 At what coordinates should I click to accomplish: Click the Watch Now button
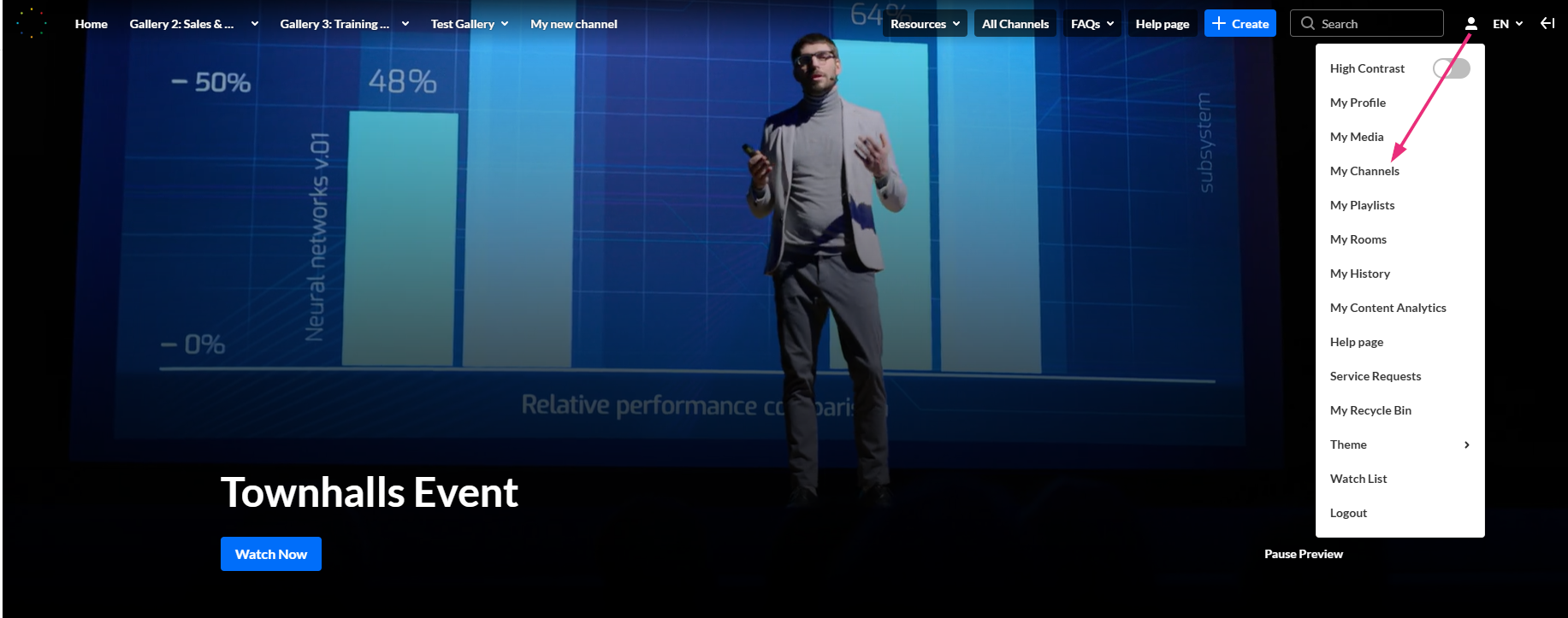[x=271, y=554]
